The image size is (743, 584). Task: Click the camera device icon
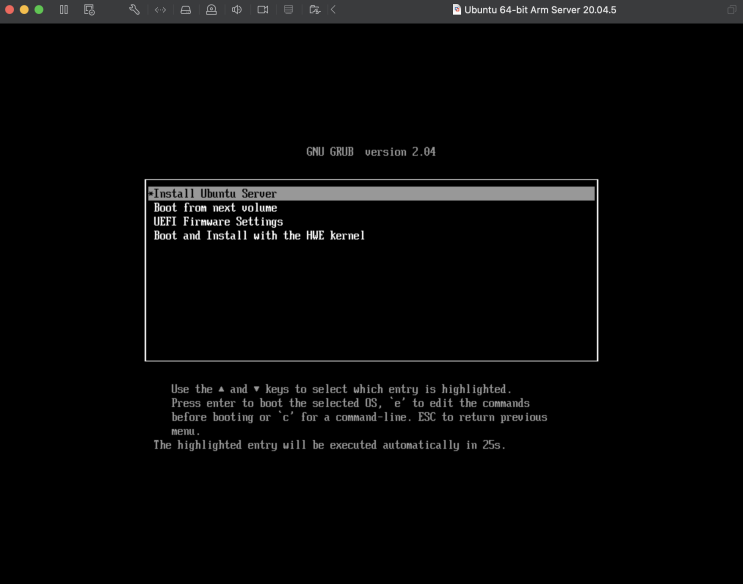tap(263, 9)
